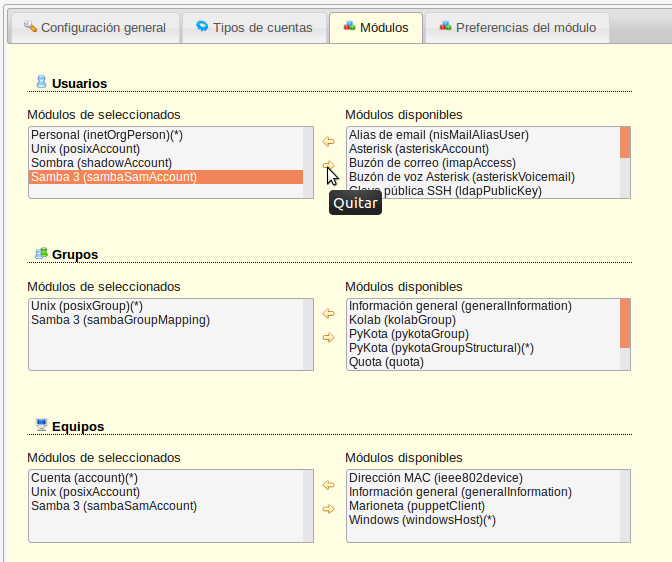Image resolution: width=672 pixels, height=562 pixels.
Task: Select Samba 3 (sambaSamAccount) in Usuarios
Action: coord(166,177)
